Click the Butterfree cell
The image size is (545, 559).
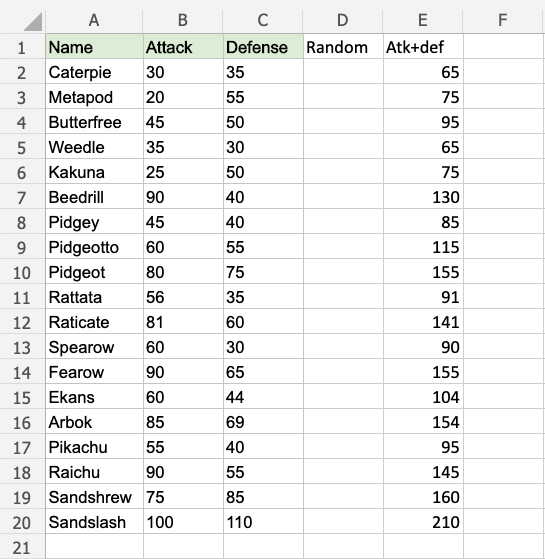pos(94,122)
